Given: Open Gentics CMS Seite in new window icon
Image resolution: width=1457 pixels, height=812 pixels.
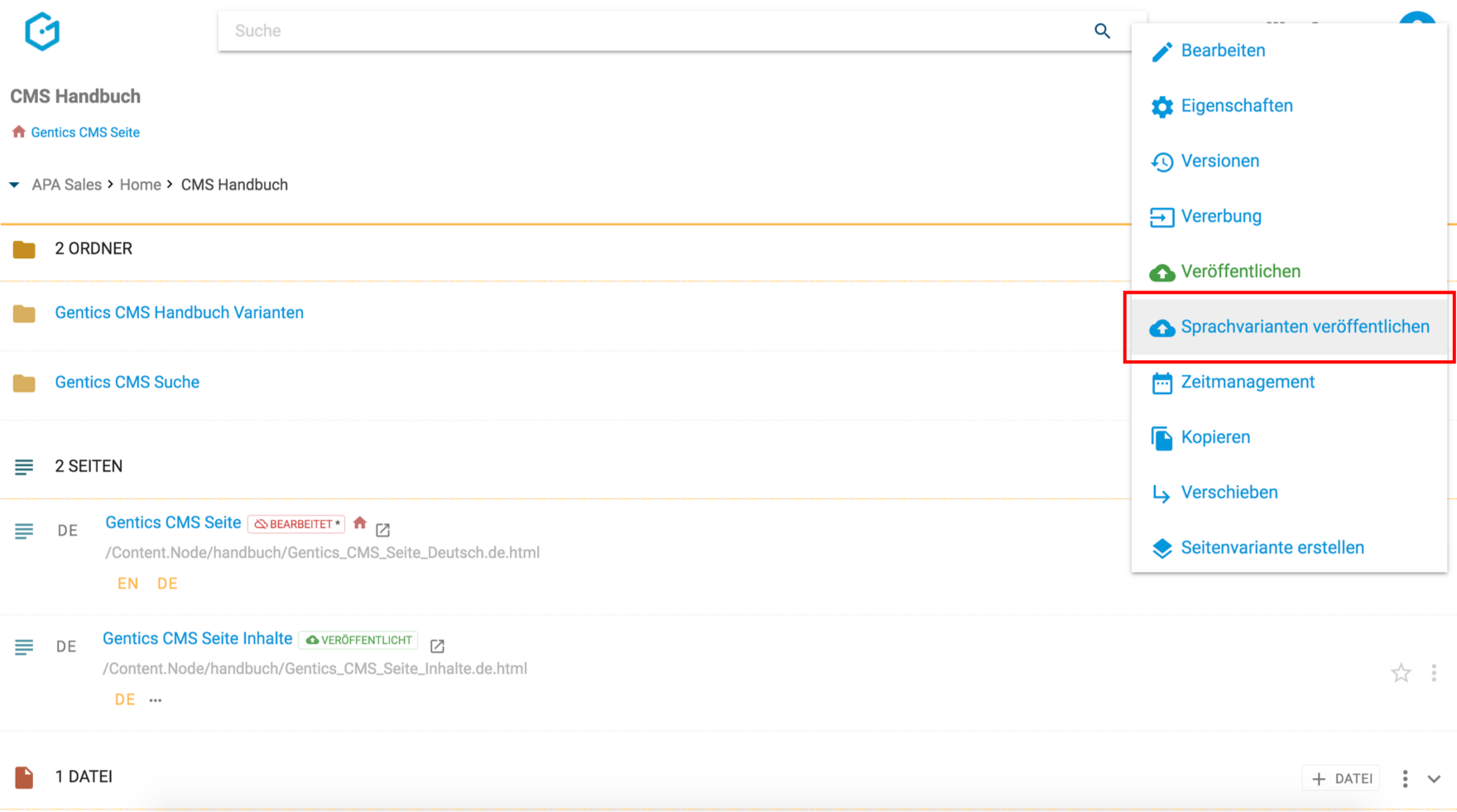Looking at the screenshot, I should tap(382, 530).
